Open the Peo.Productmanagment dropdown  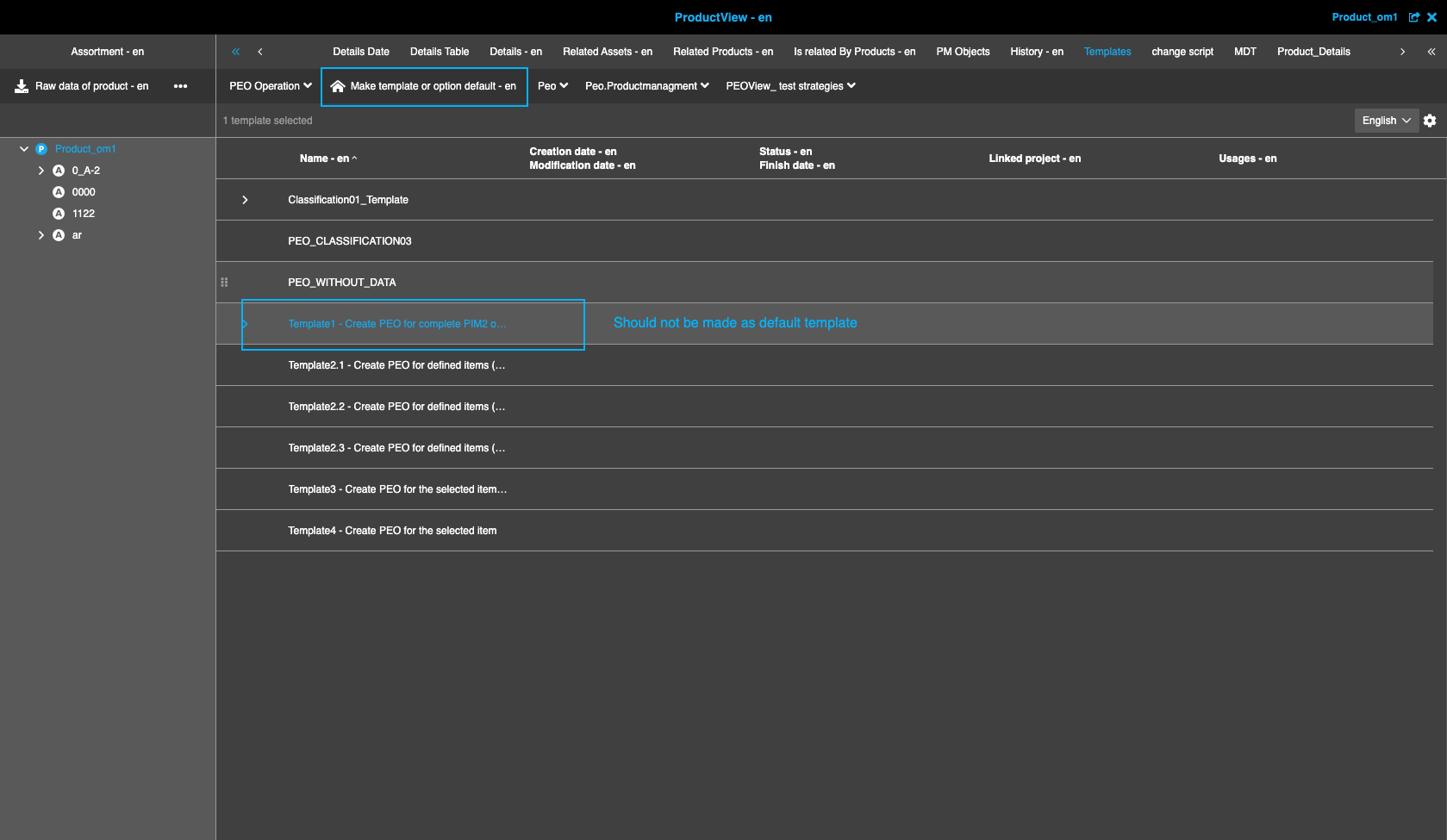[646, 85]
